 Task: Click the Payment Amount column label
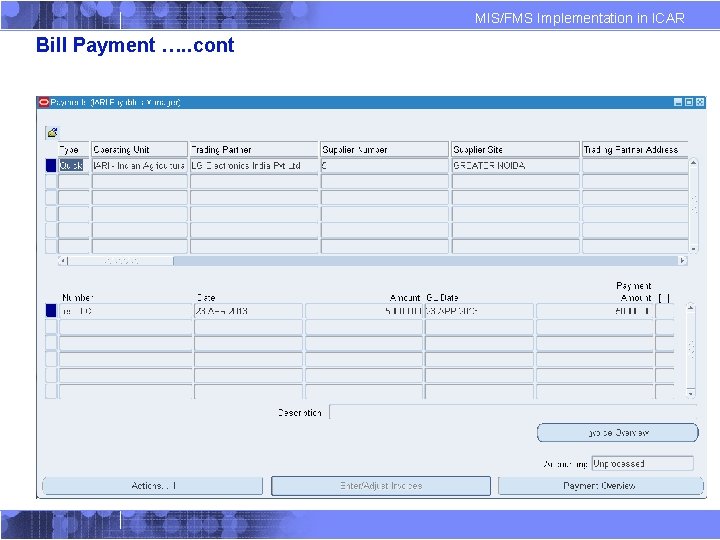(x=634, y=292)
